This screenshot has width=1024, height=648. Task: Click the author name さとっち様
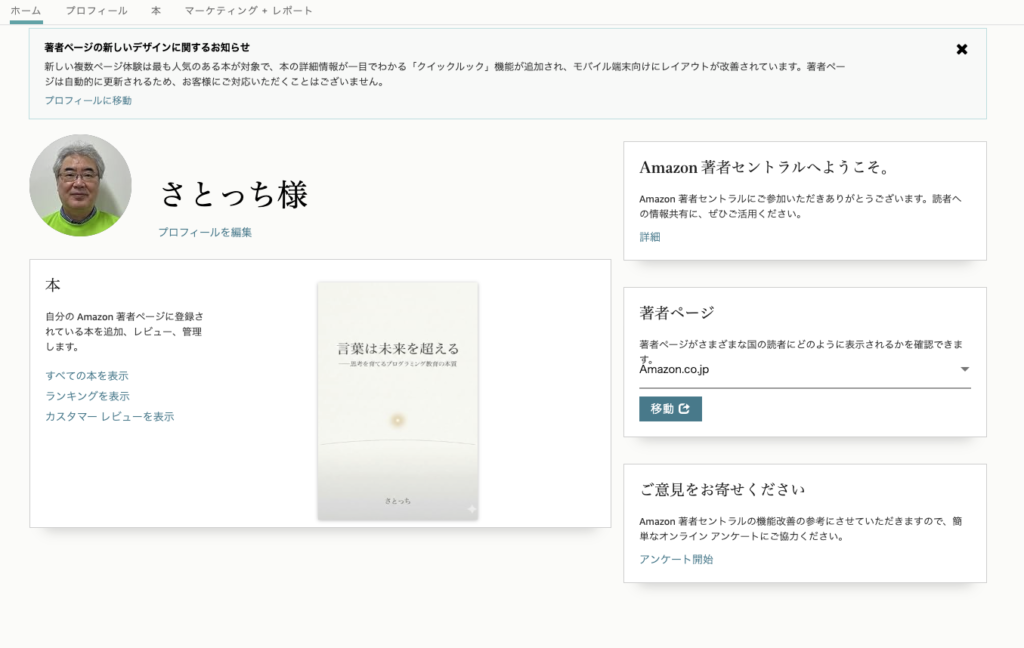(234, 194)
